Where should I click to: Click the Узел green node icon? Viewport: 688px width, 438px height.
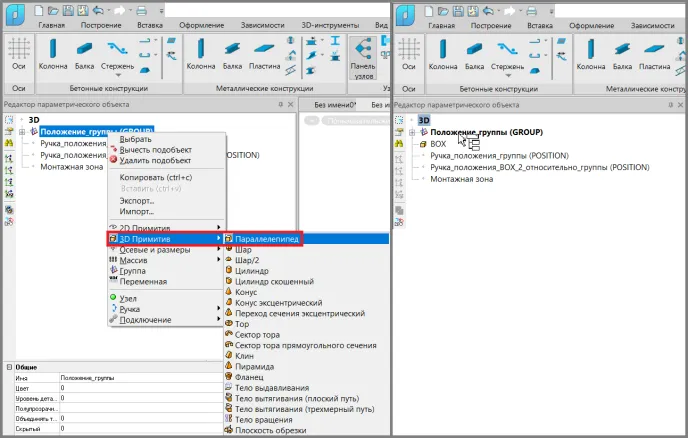(113, 298)
